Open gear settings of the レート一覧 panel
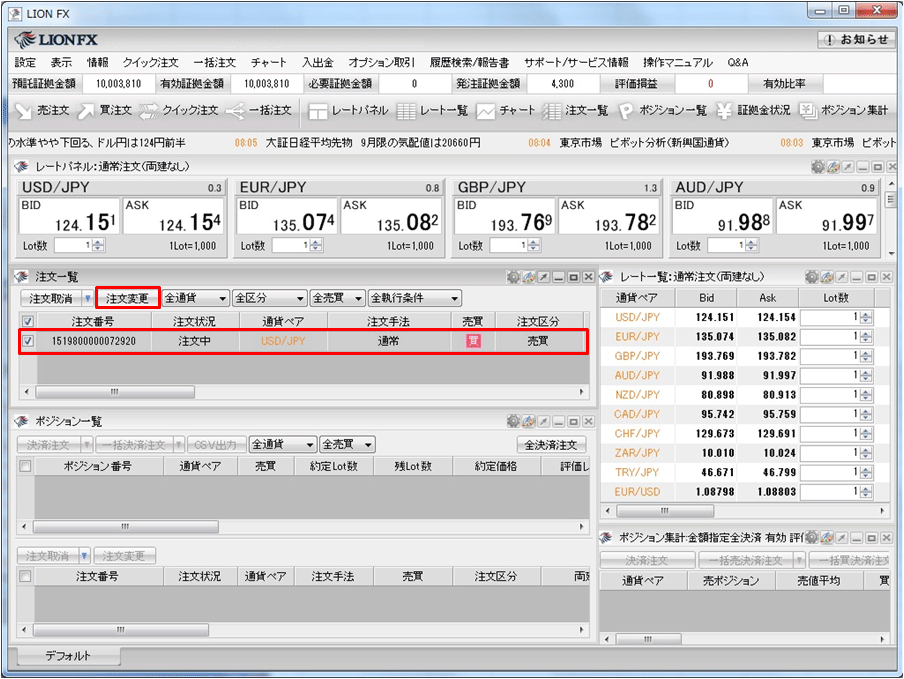 pyautogui.click(x=812, y=277)
